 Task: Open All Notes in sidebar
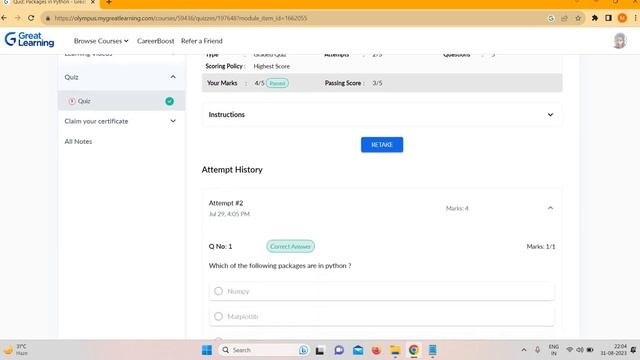[78, 141]
